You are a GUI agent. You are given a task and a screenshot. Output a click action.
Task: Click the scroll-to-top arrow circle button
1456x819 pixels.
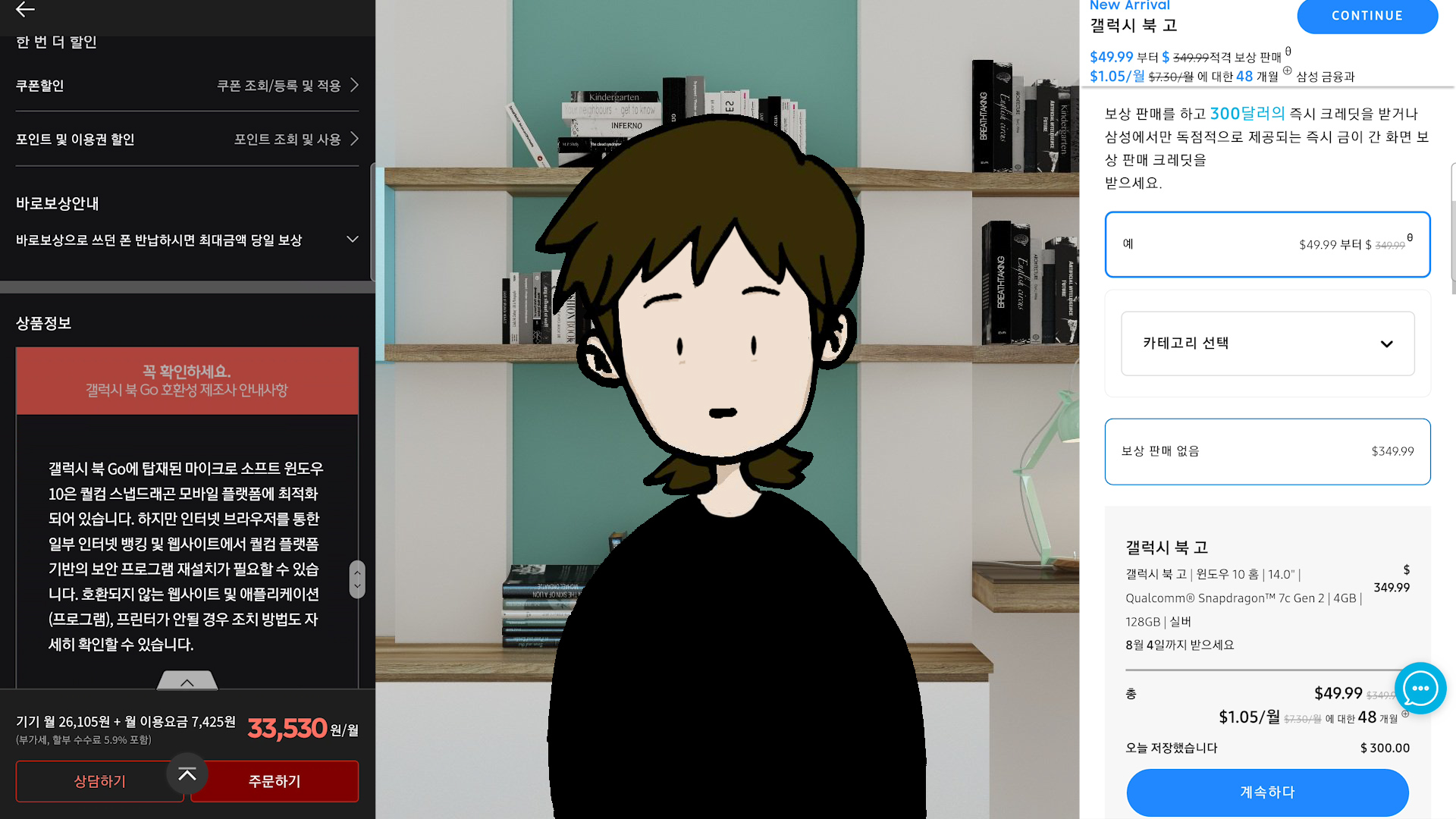[x=187, y=774]
